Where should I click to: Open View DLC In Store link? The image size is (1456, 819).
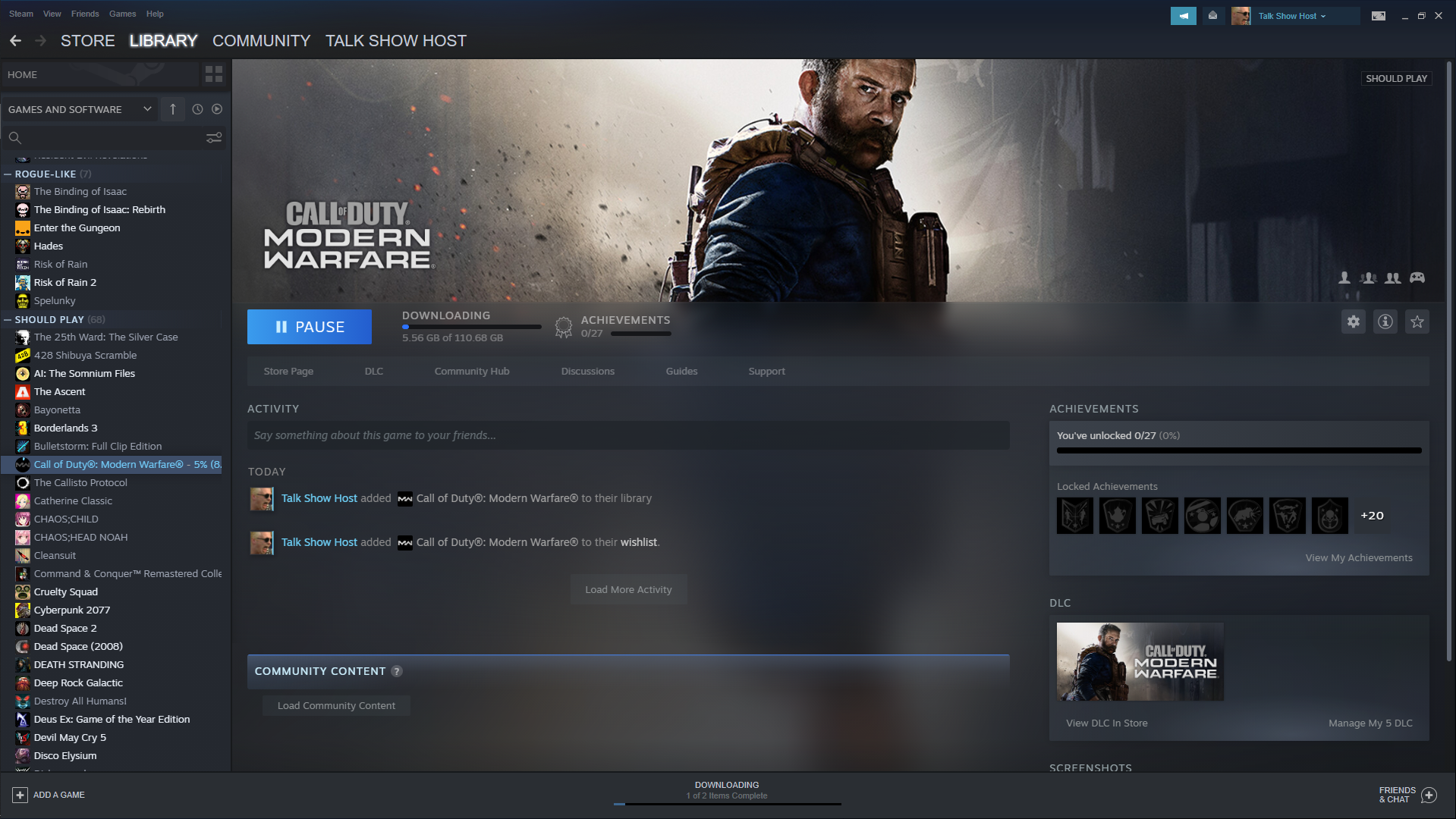click(1107, 723)
